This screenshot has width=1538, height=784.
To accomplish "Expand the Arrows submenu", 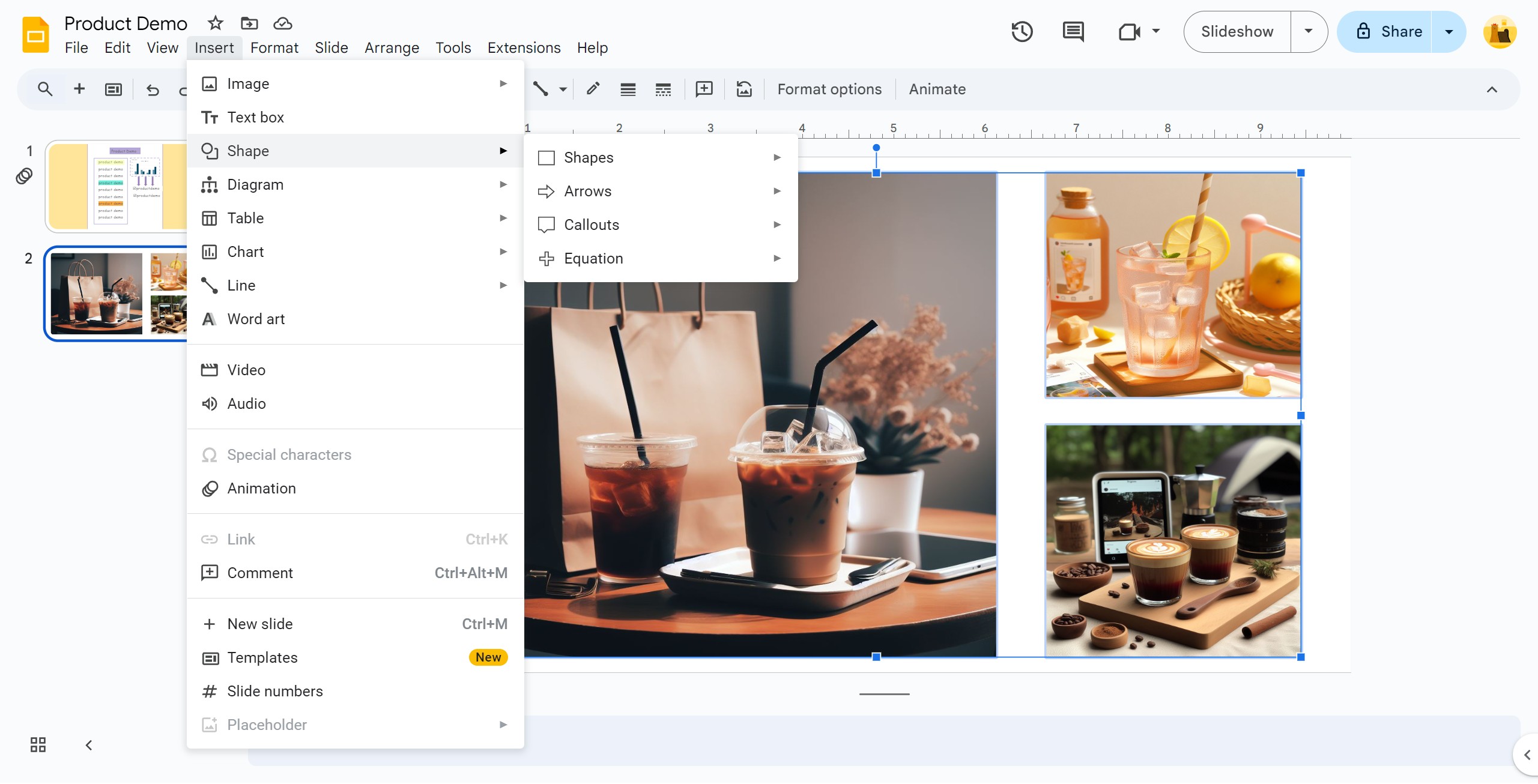I will tap(661, 191).
